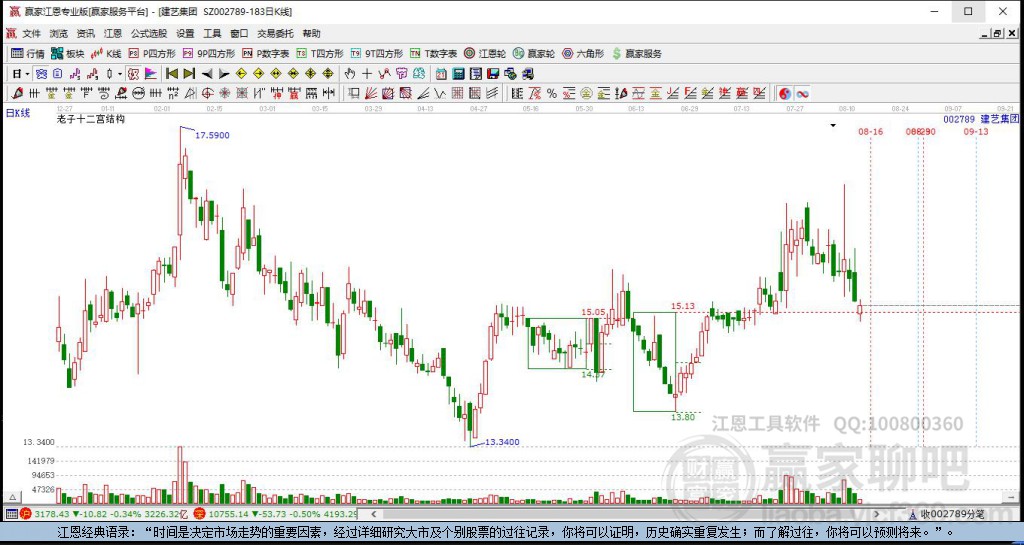Click the black left arrow icon

click(x=207, y=74)
